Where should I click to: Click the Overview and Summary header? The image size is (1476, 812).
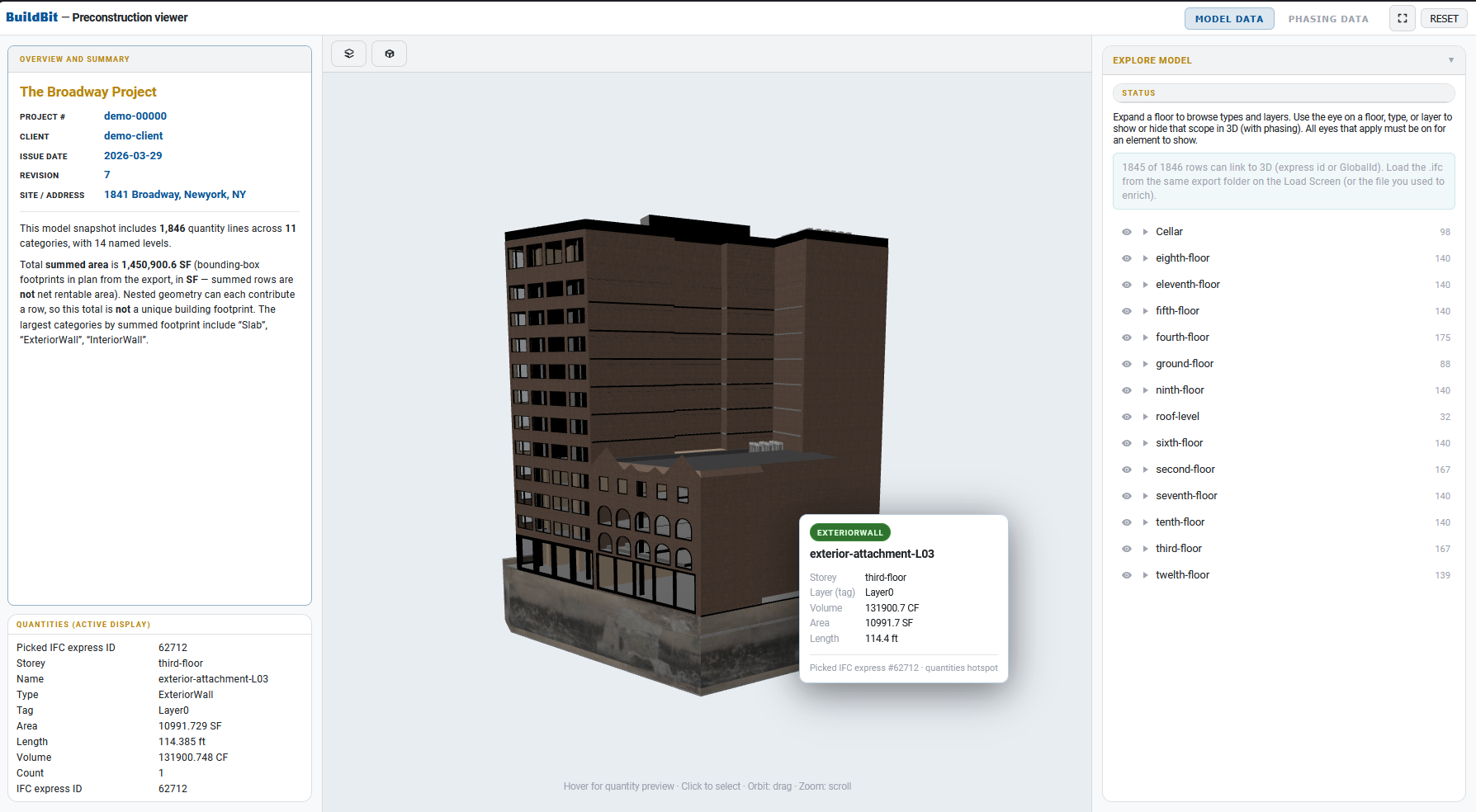click(x=159, y=59)
